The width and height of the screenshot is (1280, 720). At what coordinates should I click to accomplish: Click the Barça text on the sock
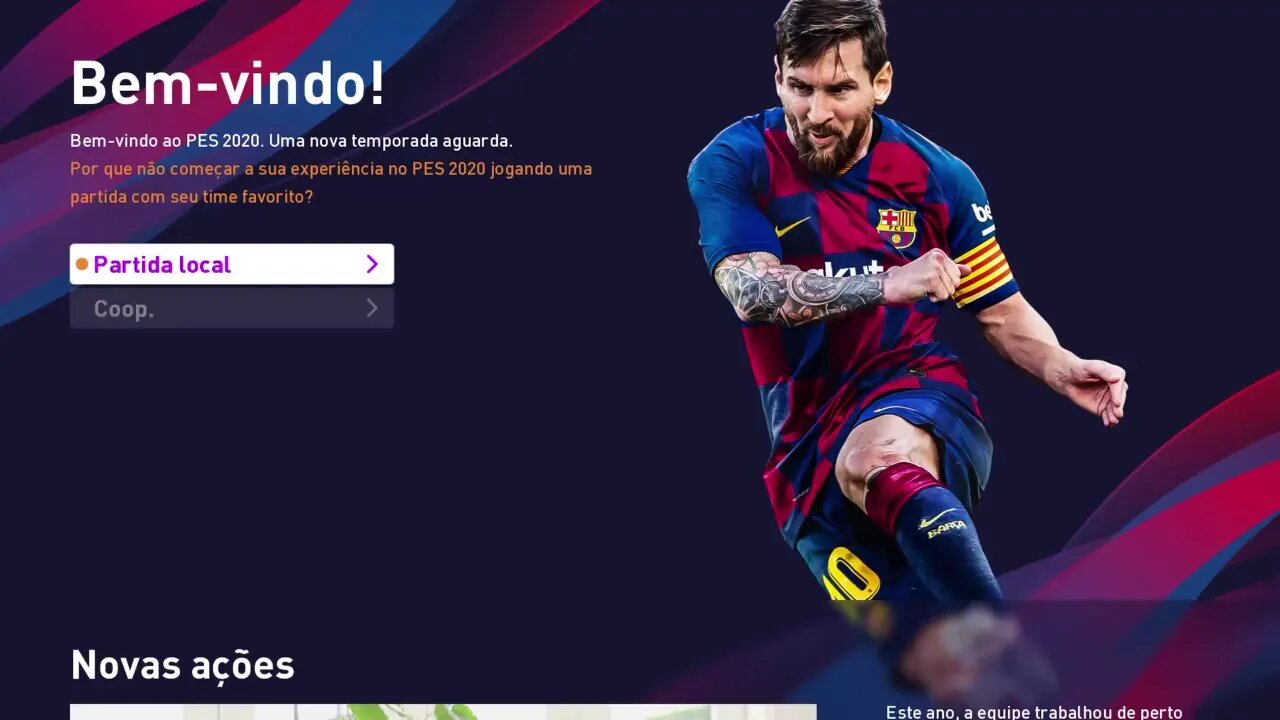[x=946, y=530]
